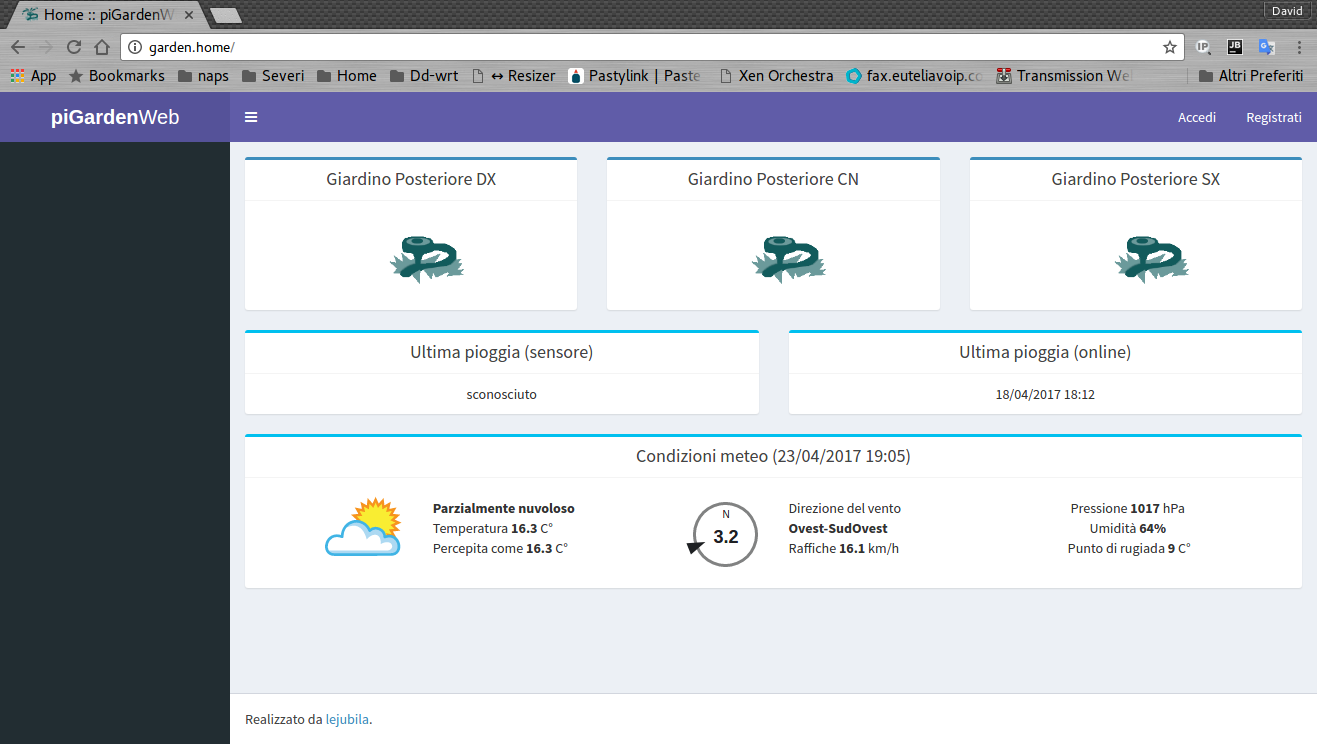
Task: Click the garden.home address bar
Action: 650,47
